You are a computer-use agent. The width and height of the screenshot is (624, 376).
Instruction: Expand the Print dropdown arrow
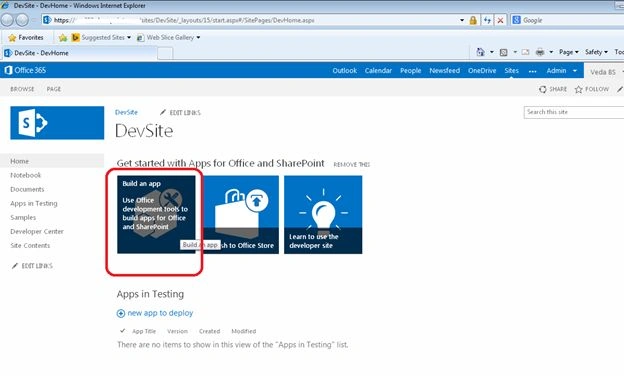tap(551, 52)
